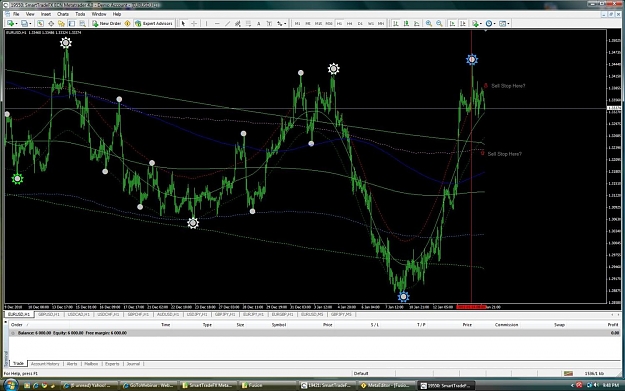
Task: Set chart type to bar chart
Action: [x=396, y=24]
